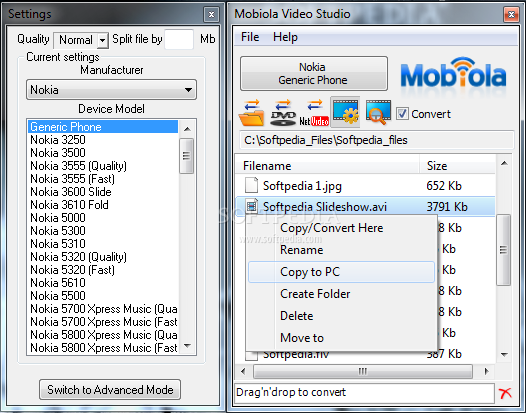This screenshot has height=413, width=526.
Task: Click the folder path field
Action: [377, 140]
